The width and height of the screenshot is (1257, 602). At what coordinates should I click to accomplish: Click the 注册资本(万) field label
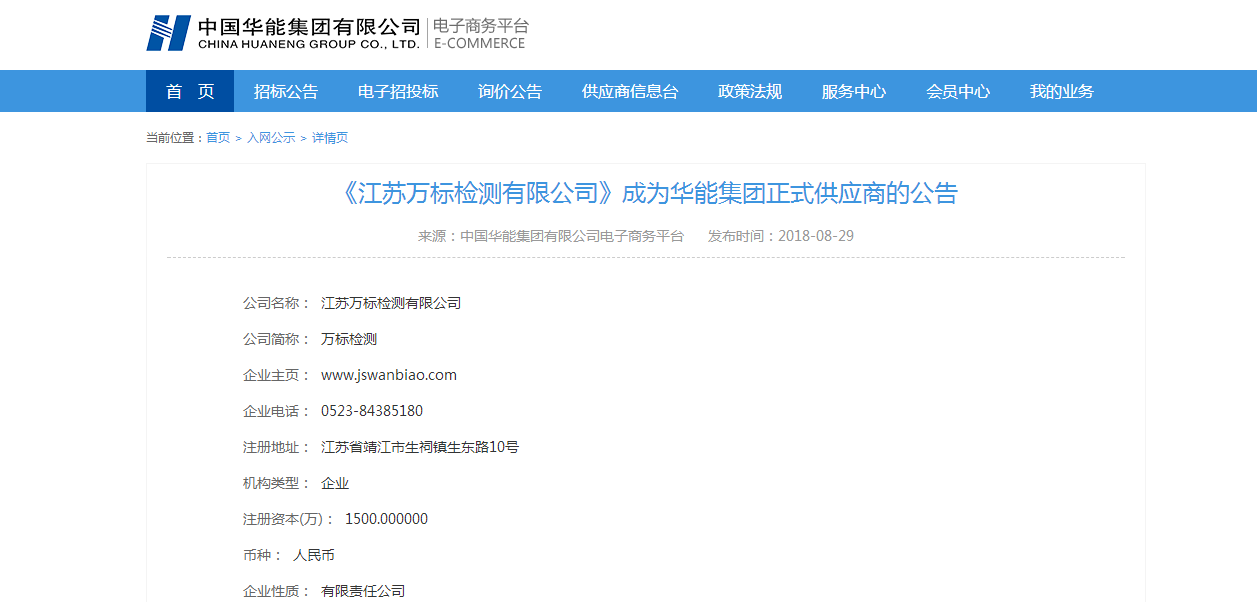pyautogui.click(x=289, y=519)
